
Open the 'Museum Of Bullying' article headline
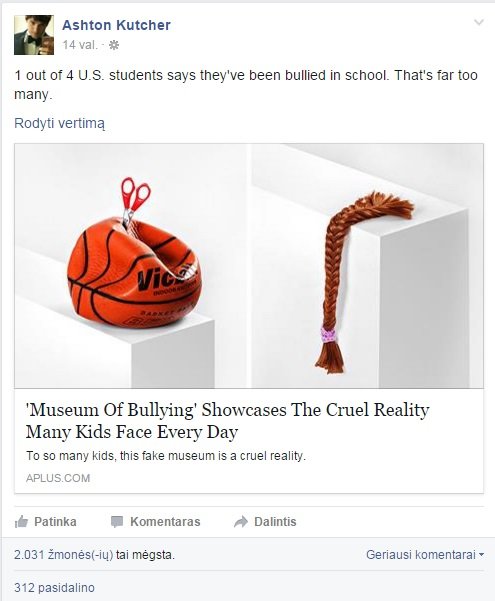pos(227,420)
